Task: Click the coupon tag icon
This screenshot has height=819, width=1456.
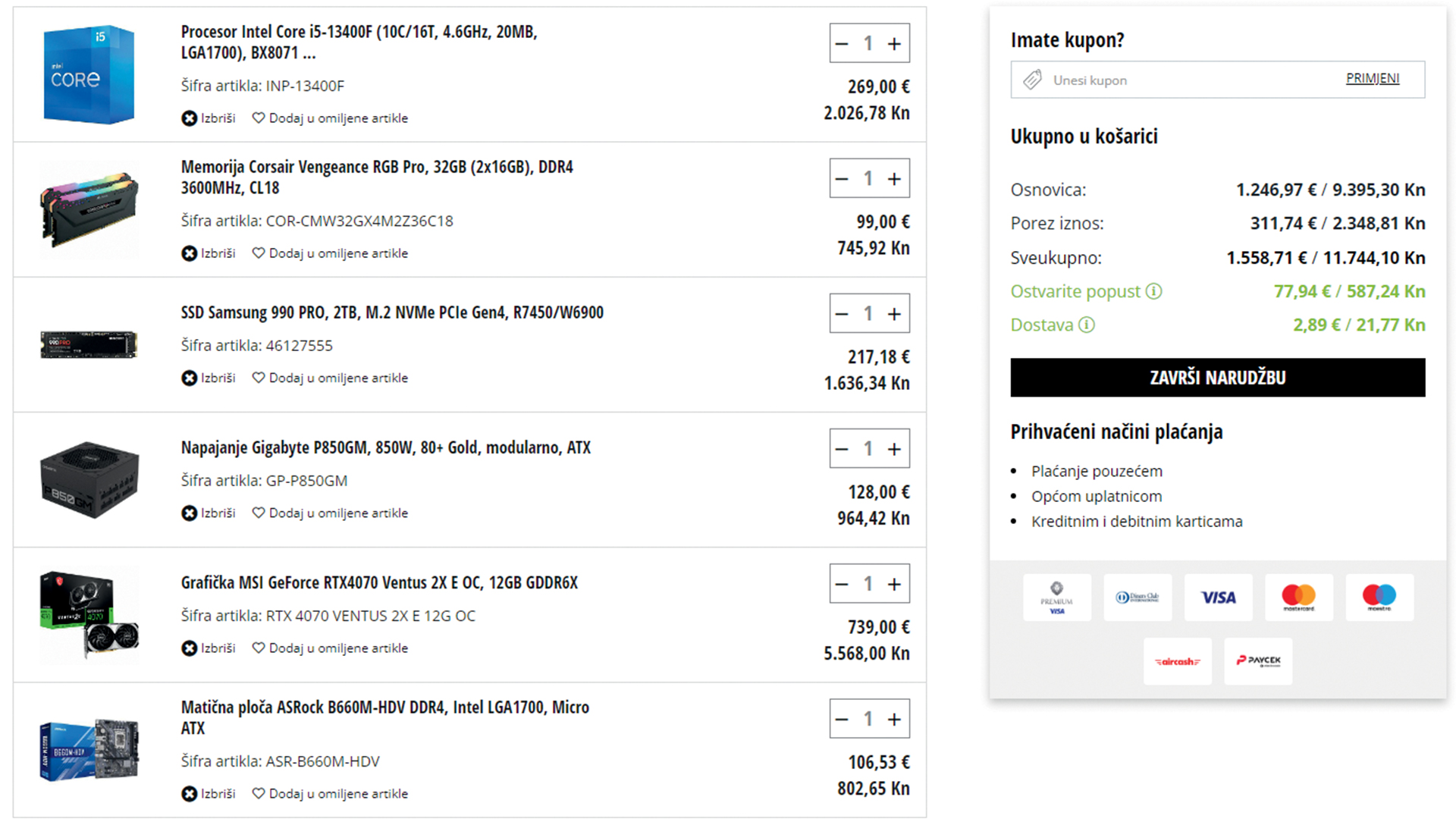Action: 1032,80
